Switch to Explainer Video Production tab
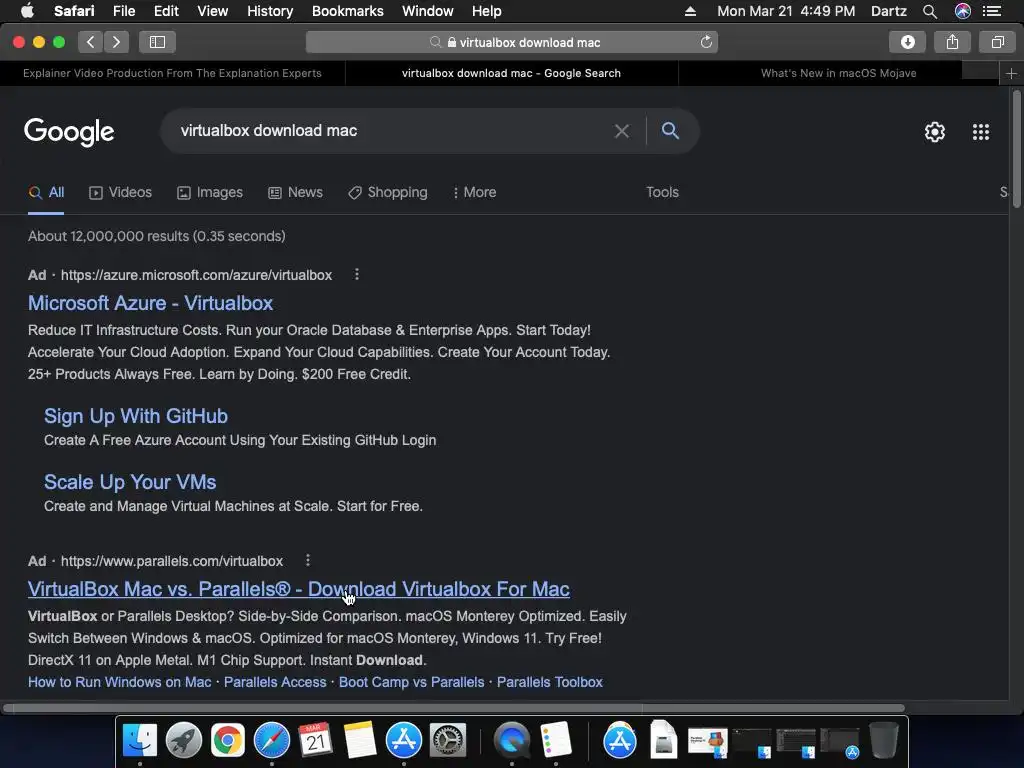 pyautogui.click(x=172, y=74)
